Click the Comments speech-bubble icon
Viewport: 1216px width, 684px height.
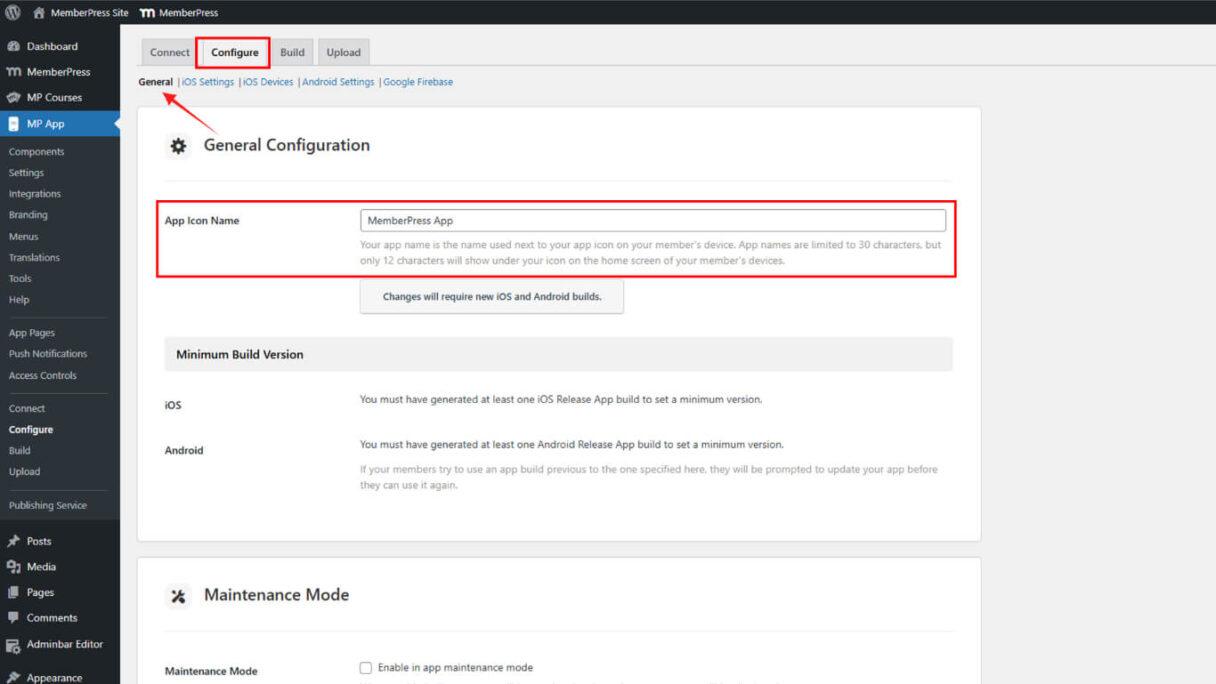15,617
